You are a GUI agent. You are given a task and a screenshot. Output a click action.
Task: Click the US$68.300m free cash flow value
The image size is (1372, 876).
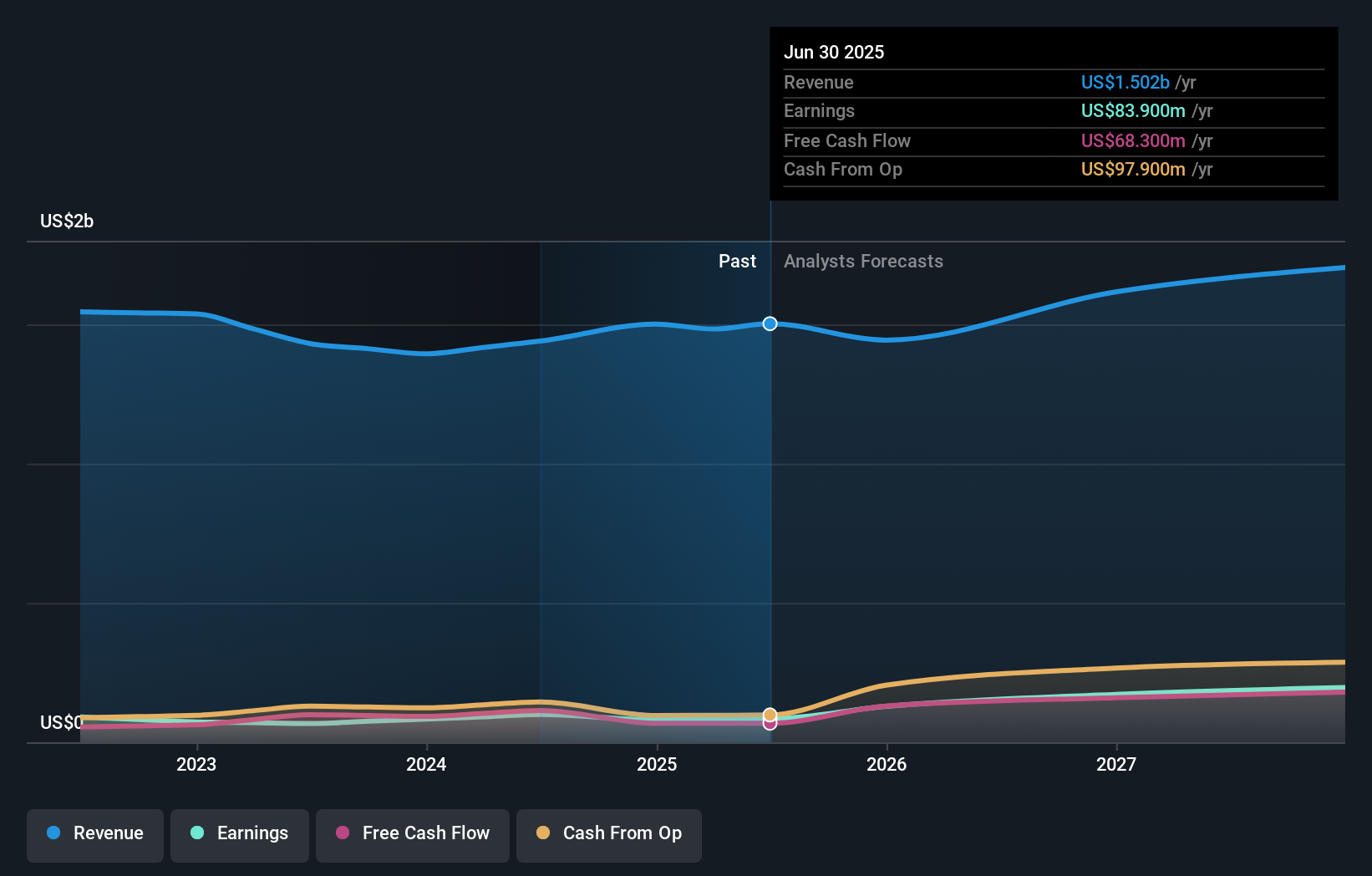coord(1133,140)
